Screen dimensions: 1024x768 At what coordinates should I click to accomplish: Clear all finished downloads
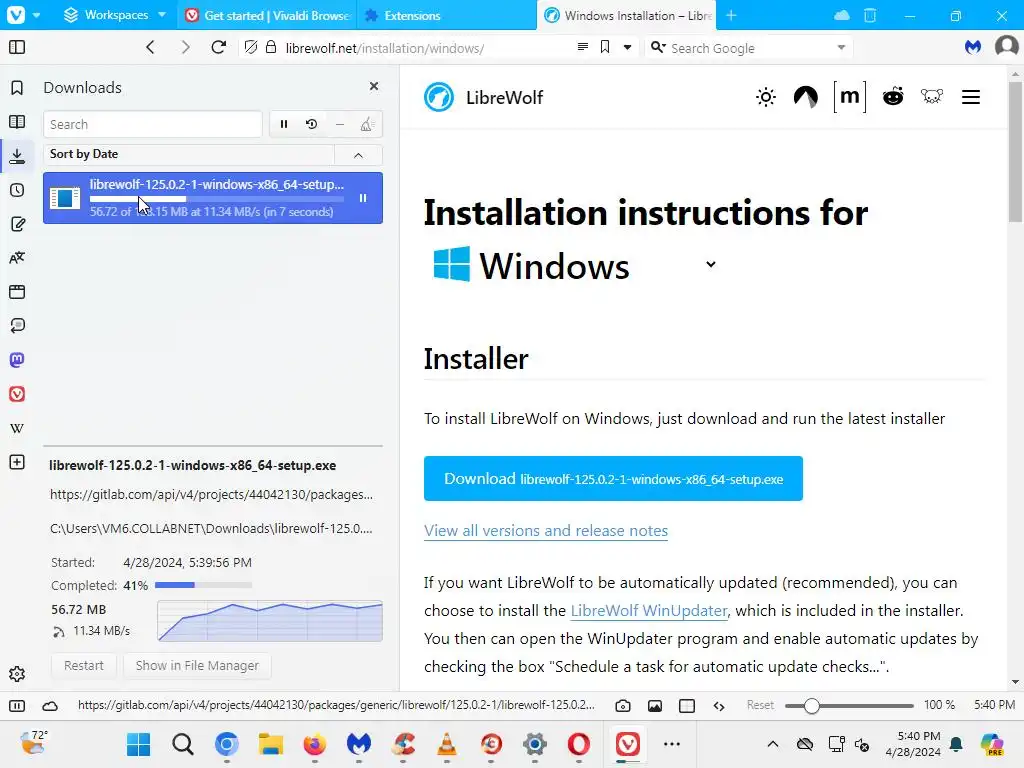367,124
